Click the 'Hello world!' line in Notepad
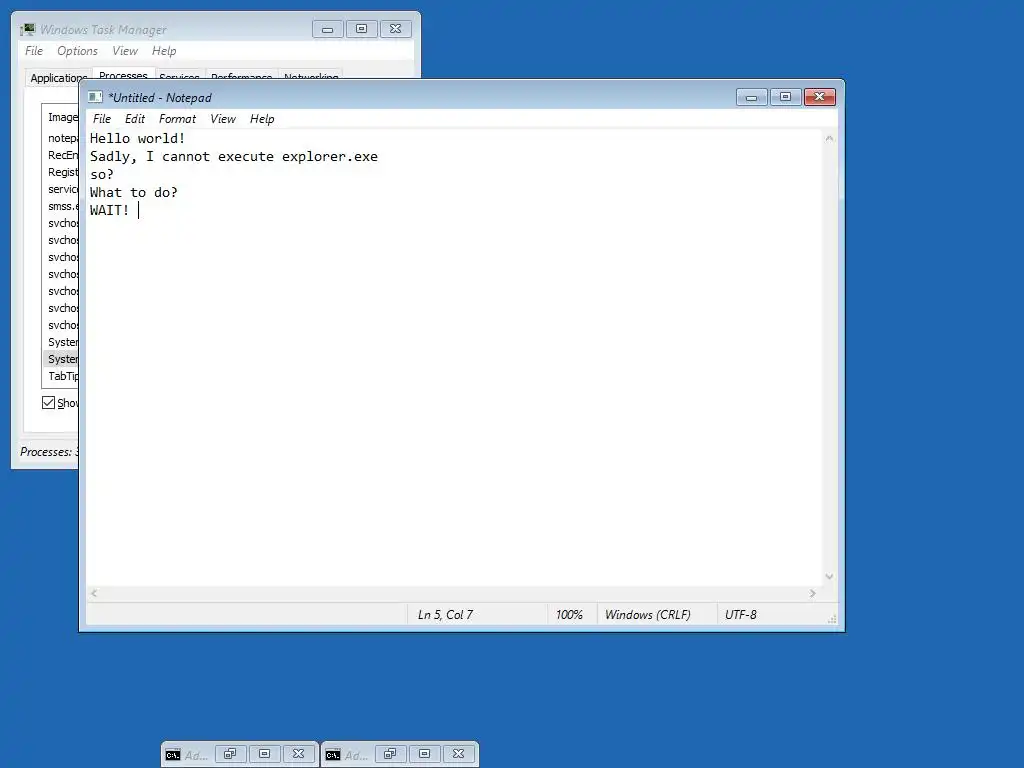The image size is (1024, 768). point(137,138)
